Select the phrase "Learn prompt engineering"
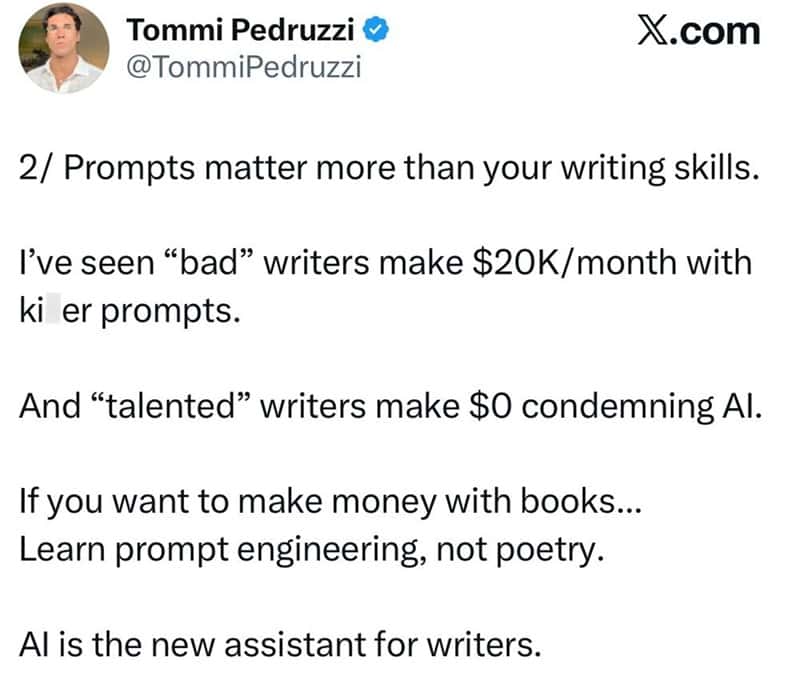Viewport: 800px width, 685px height. [218, 551]
